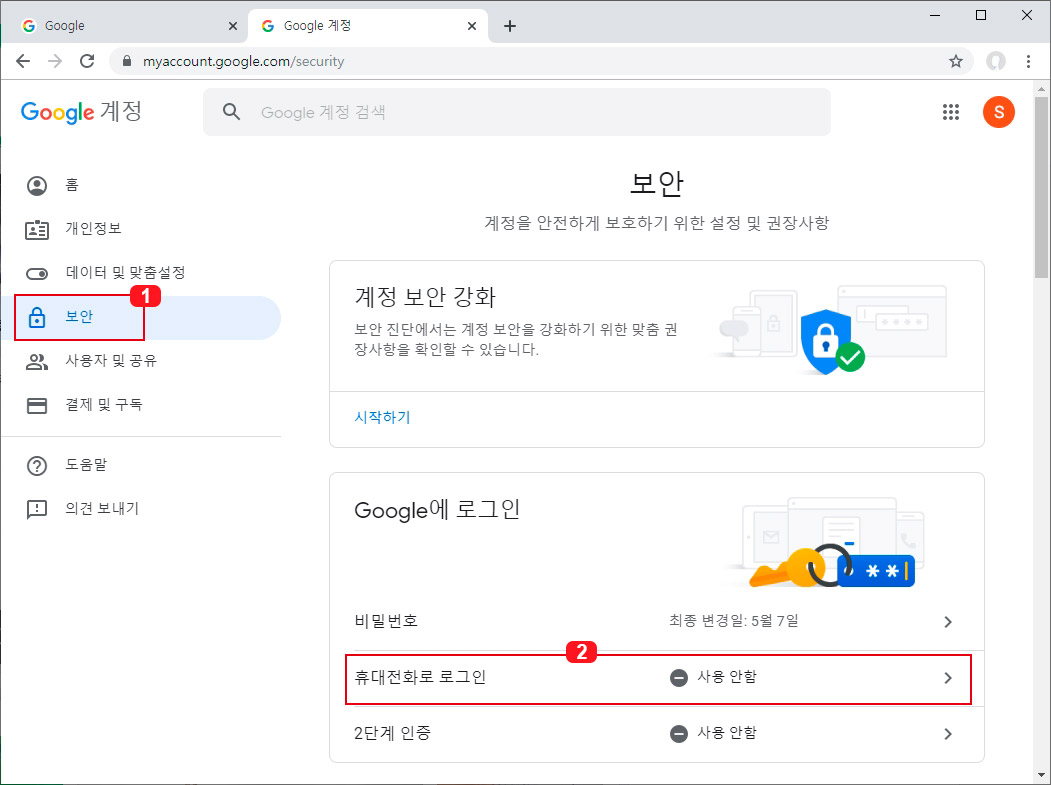
Task: Open 2단계 인증 setting
Action: [657, 734]
